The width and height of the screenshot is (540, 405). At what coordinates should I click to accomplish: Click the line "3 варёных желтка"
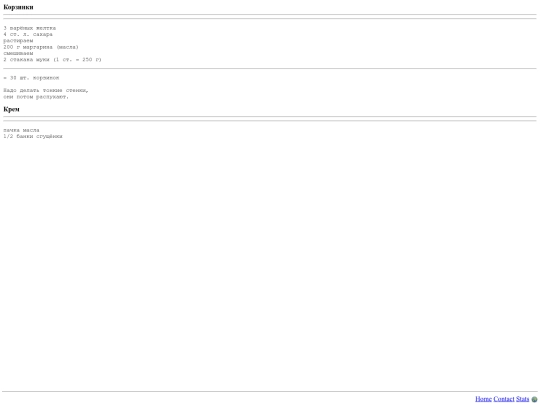click(30, 28)
